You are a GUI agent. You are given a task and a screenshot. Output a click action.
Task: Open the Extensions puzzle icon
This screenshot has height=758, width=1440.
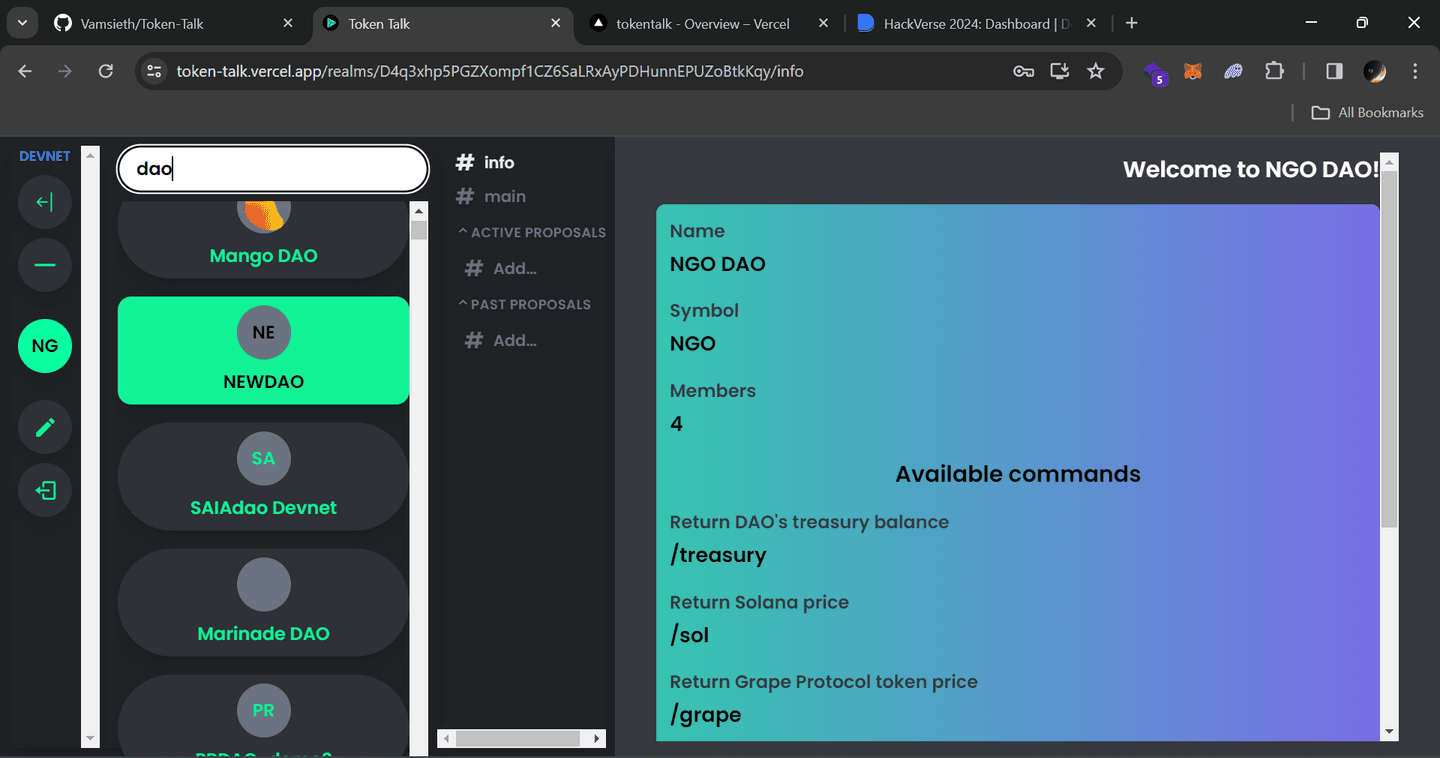point(1274,71)
